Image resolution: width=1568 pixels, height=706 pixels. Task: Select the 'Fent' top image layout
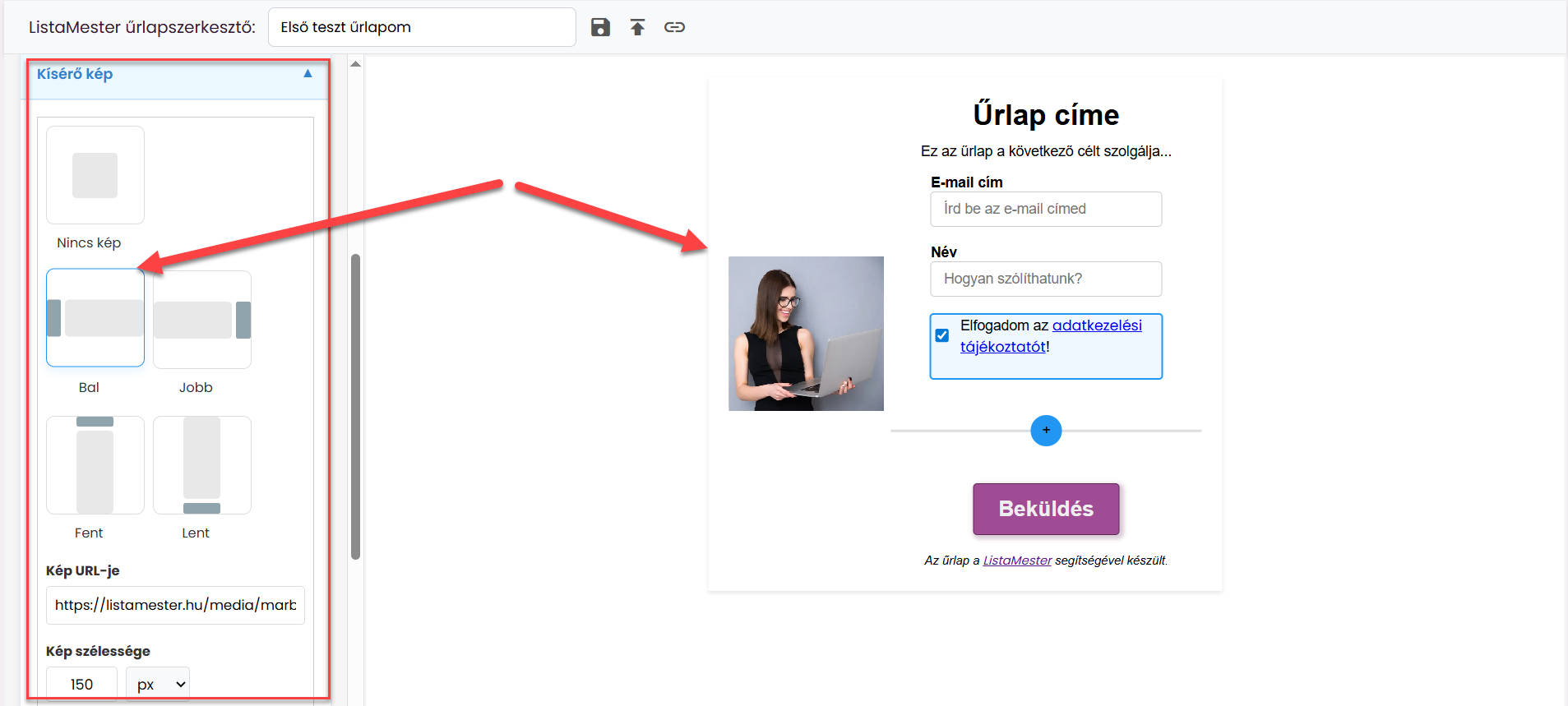pos(95,465)
